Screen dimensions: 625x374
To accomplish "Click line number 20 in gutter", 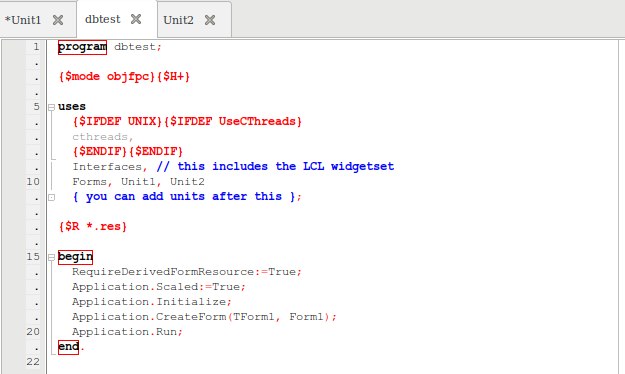I will 33,332.
